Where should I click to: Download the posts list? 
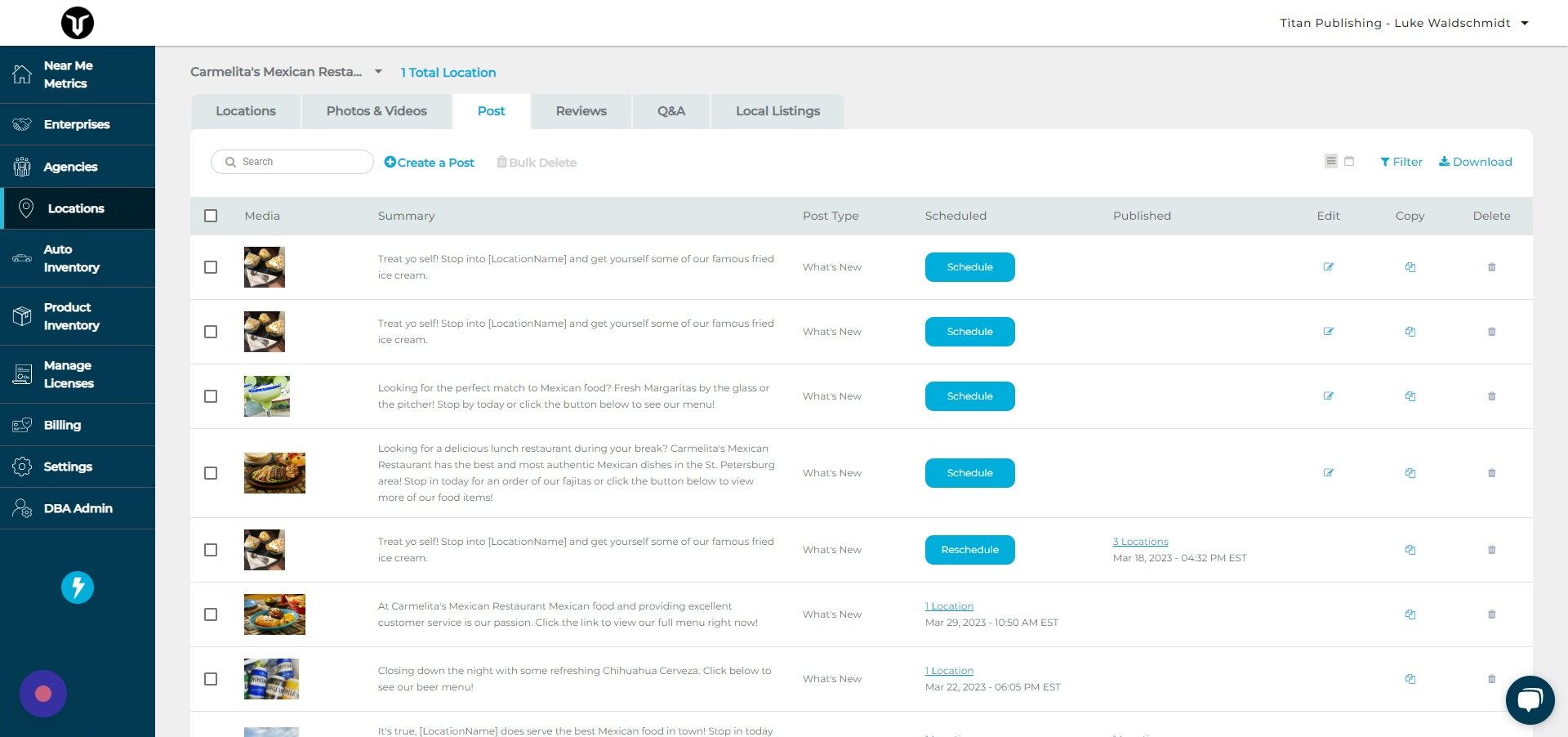[x=1476, y=162]
